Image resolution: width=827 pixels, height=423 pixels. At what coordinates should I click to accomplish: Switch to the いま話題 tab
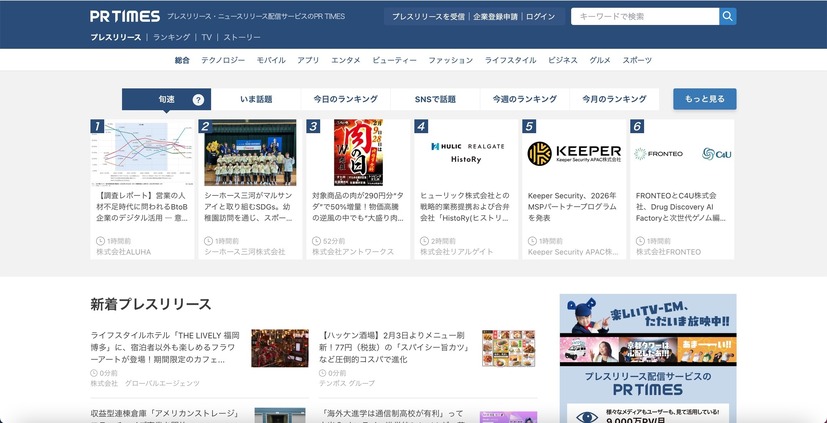pos(247,100)
